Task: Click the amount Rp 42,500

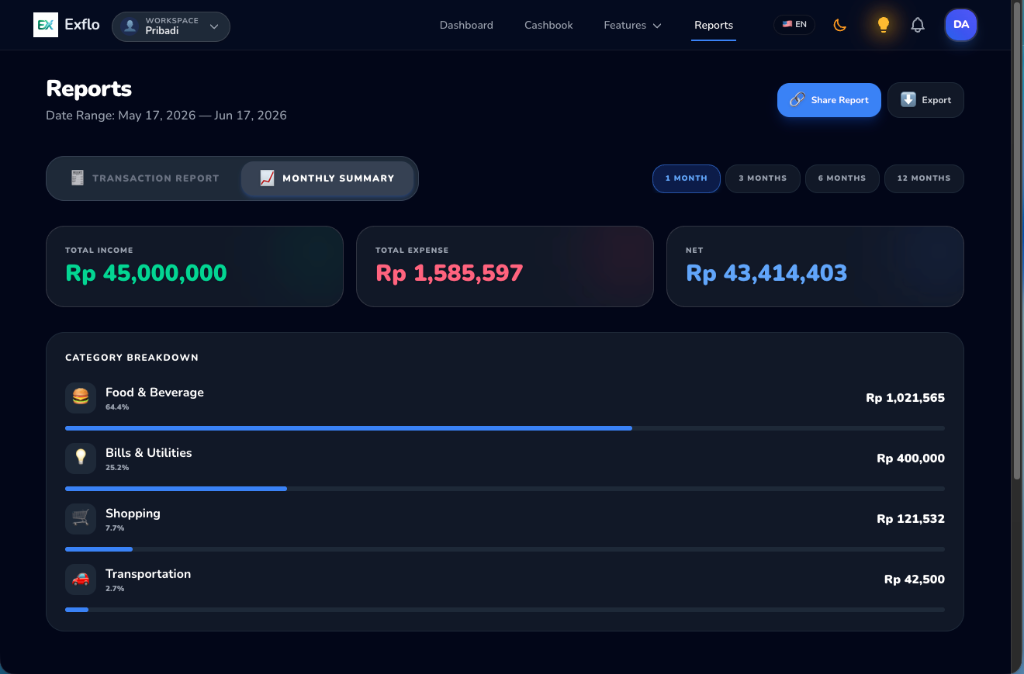Action: coord(914,579)
